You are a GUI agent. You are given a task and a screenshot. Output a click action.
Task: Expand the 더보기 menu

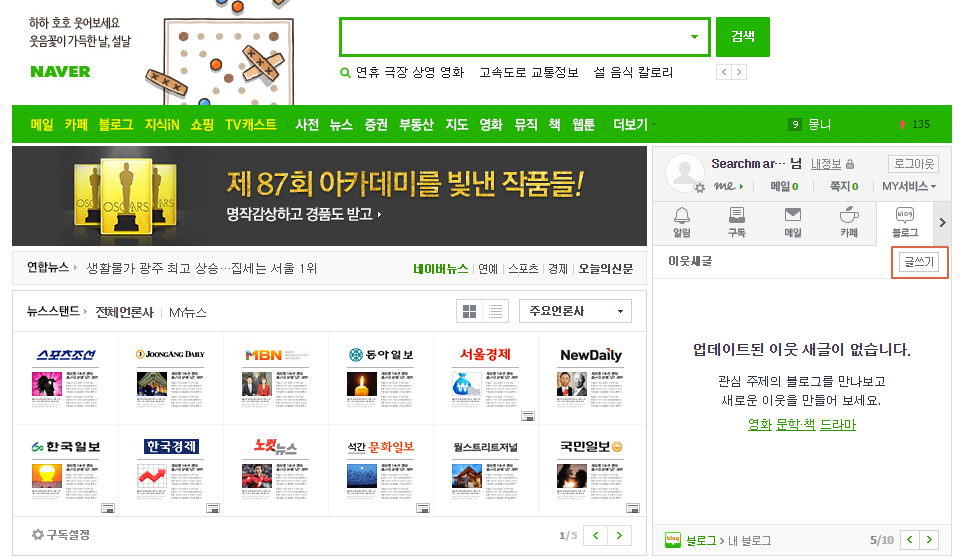(x=634, y=125)
